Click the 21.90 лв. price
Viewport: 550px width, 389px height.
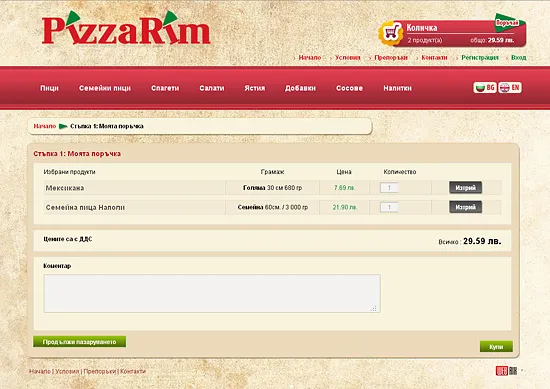point(345,207)
